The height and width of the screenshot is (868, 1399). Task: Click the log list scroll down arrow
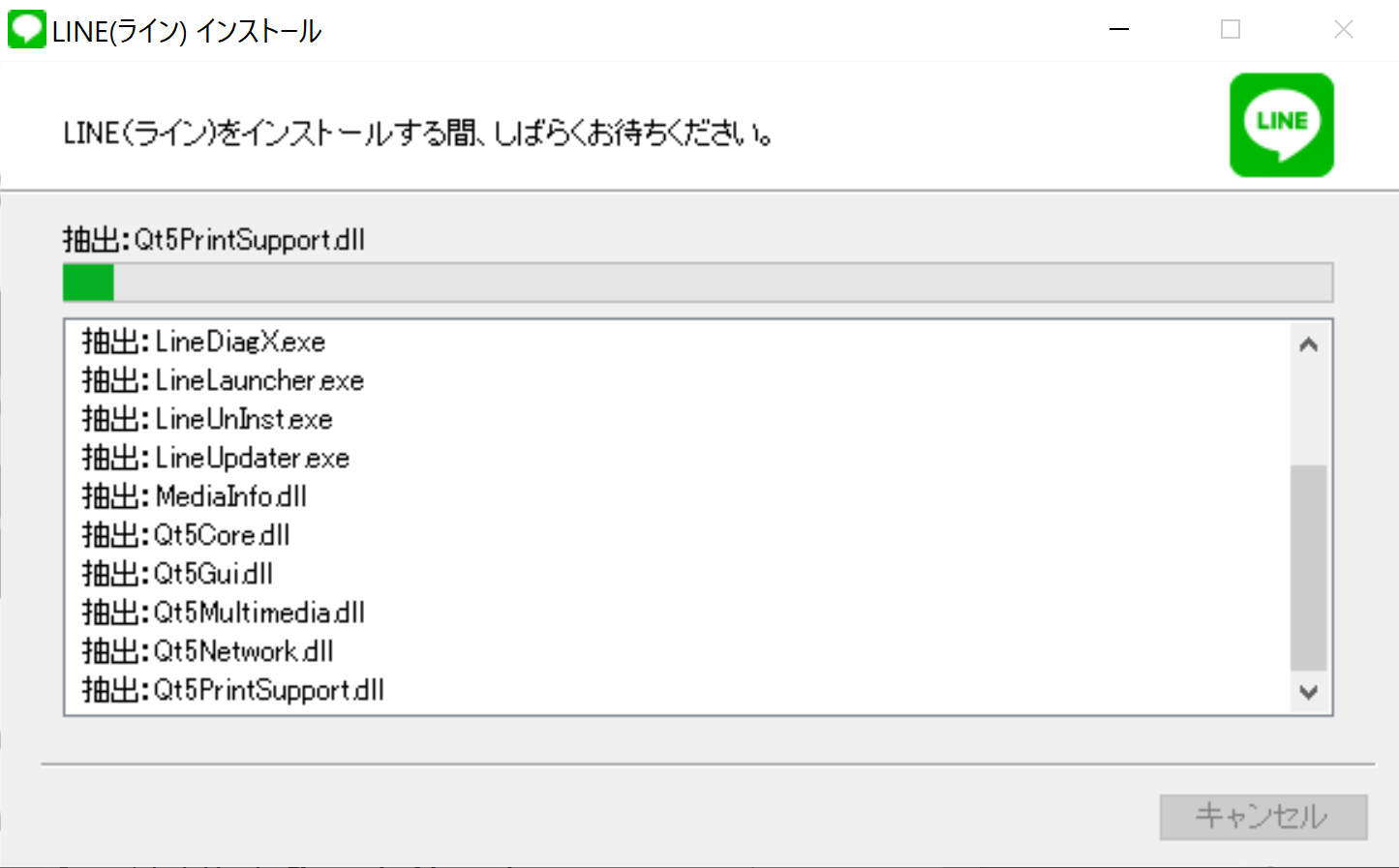(x=1309, y=692)
